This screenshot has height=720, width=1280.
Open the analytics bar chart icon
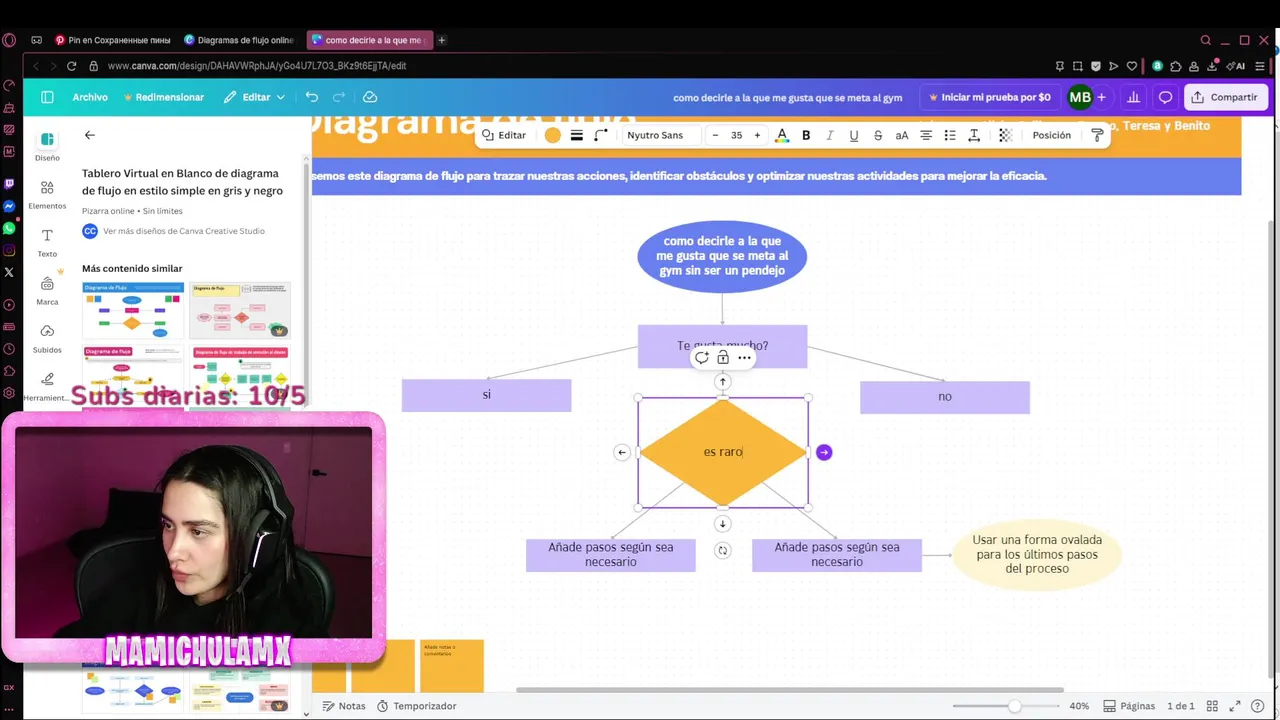pyautogui.click(x=1134, y=97)
